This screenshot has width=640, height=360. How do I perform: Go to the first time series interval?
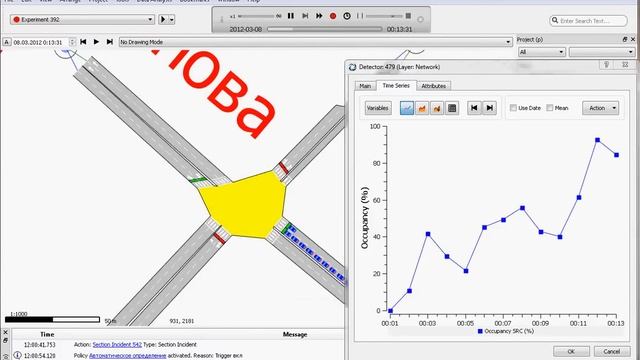474,108
